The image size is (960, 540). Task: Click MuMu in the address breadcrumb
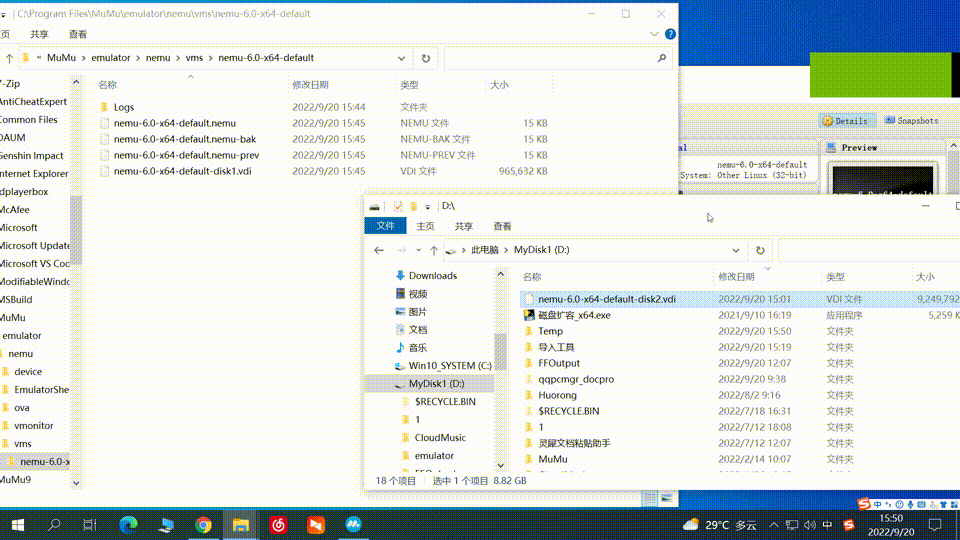coord(61,58)
